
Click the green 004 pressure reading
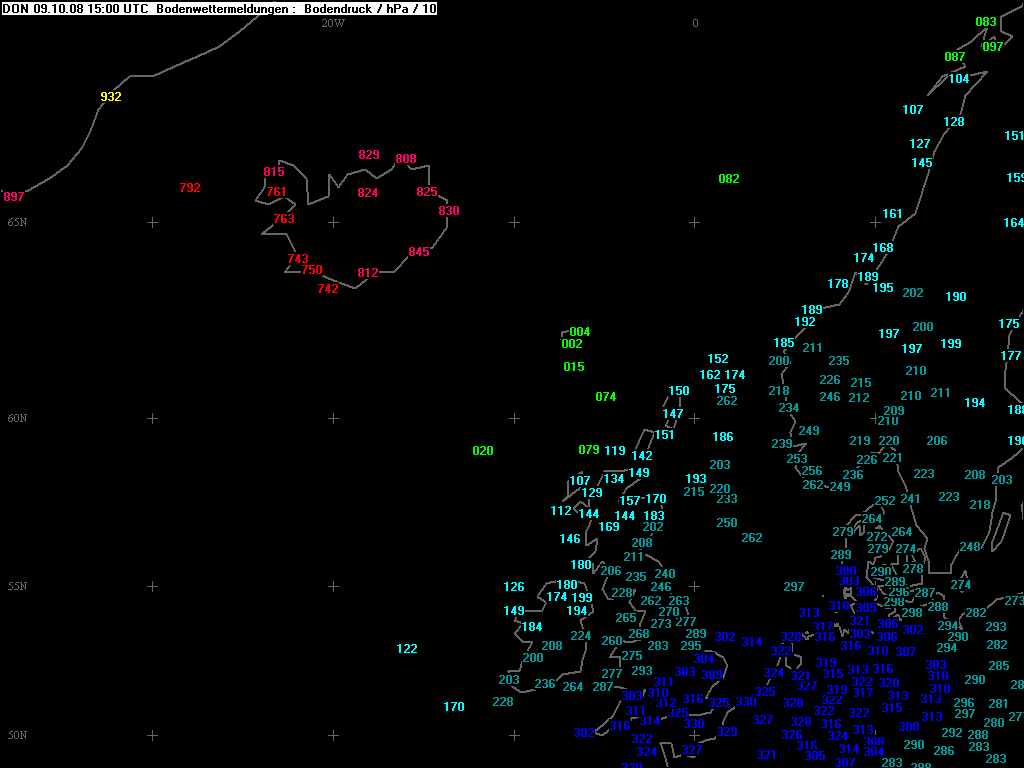pyautogui.click(x=580, y=332)
